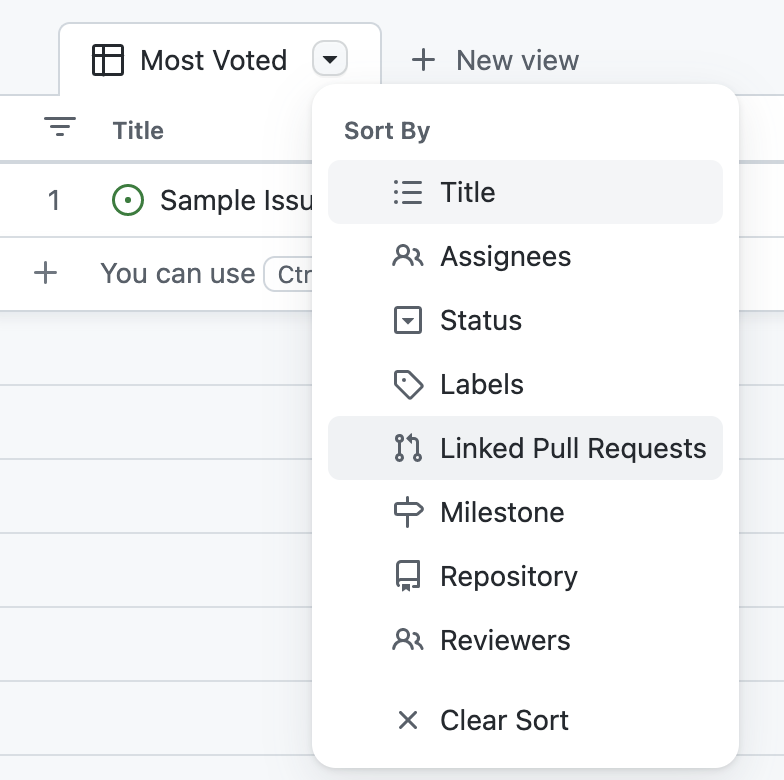
Task: Create a New view
Action: pos(516,60)
